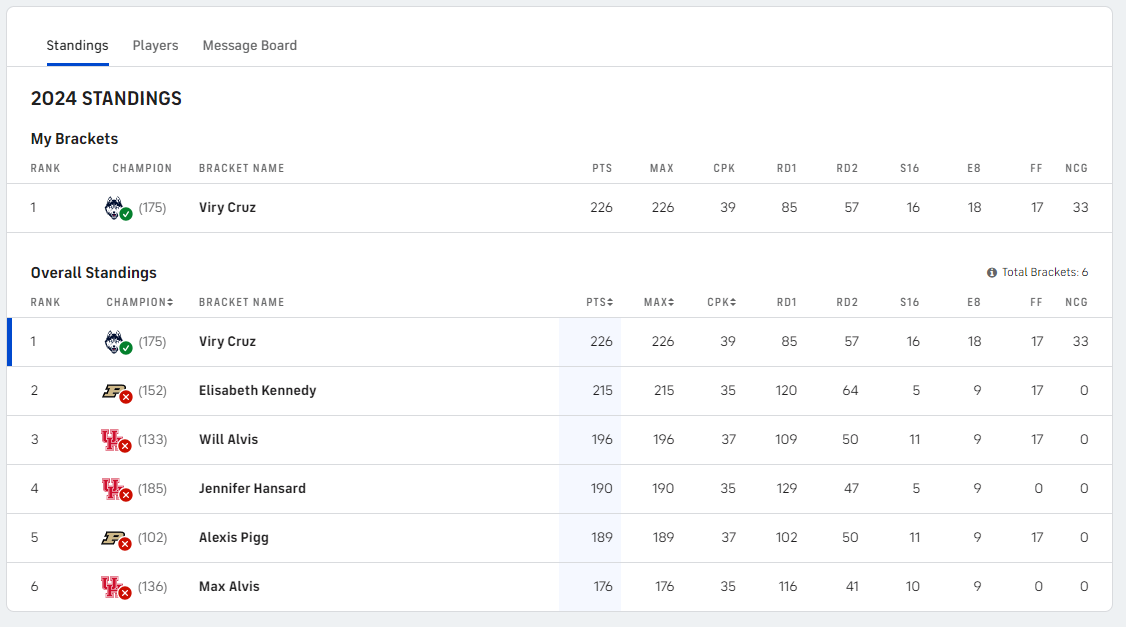
Task: Click Houston logo in Jennifer Hansard row
Action: [x=112, y=489]
